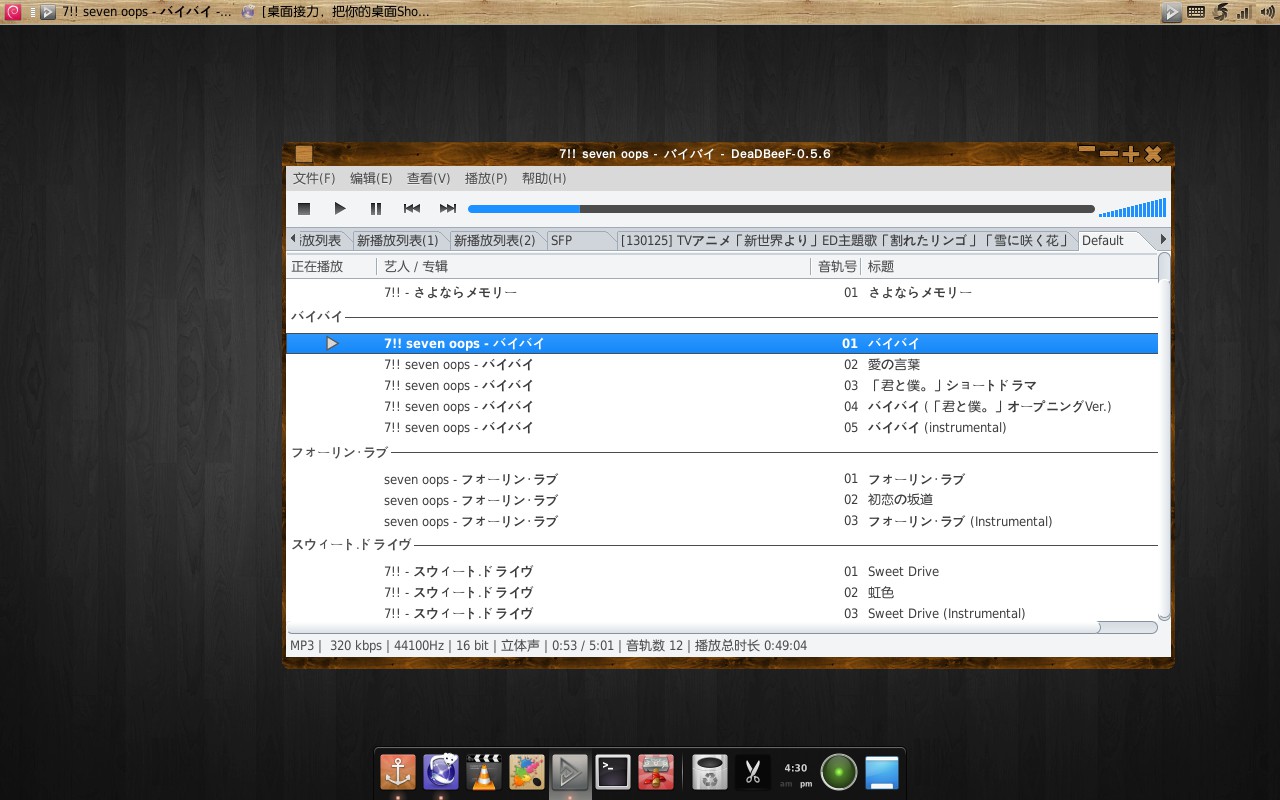Click the playlist horizontal scrollbar
The image size is (1280, 800).
(722, 628)
